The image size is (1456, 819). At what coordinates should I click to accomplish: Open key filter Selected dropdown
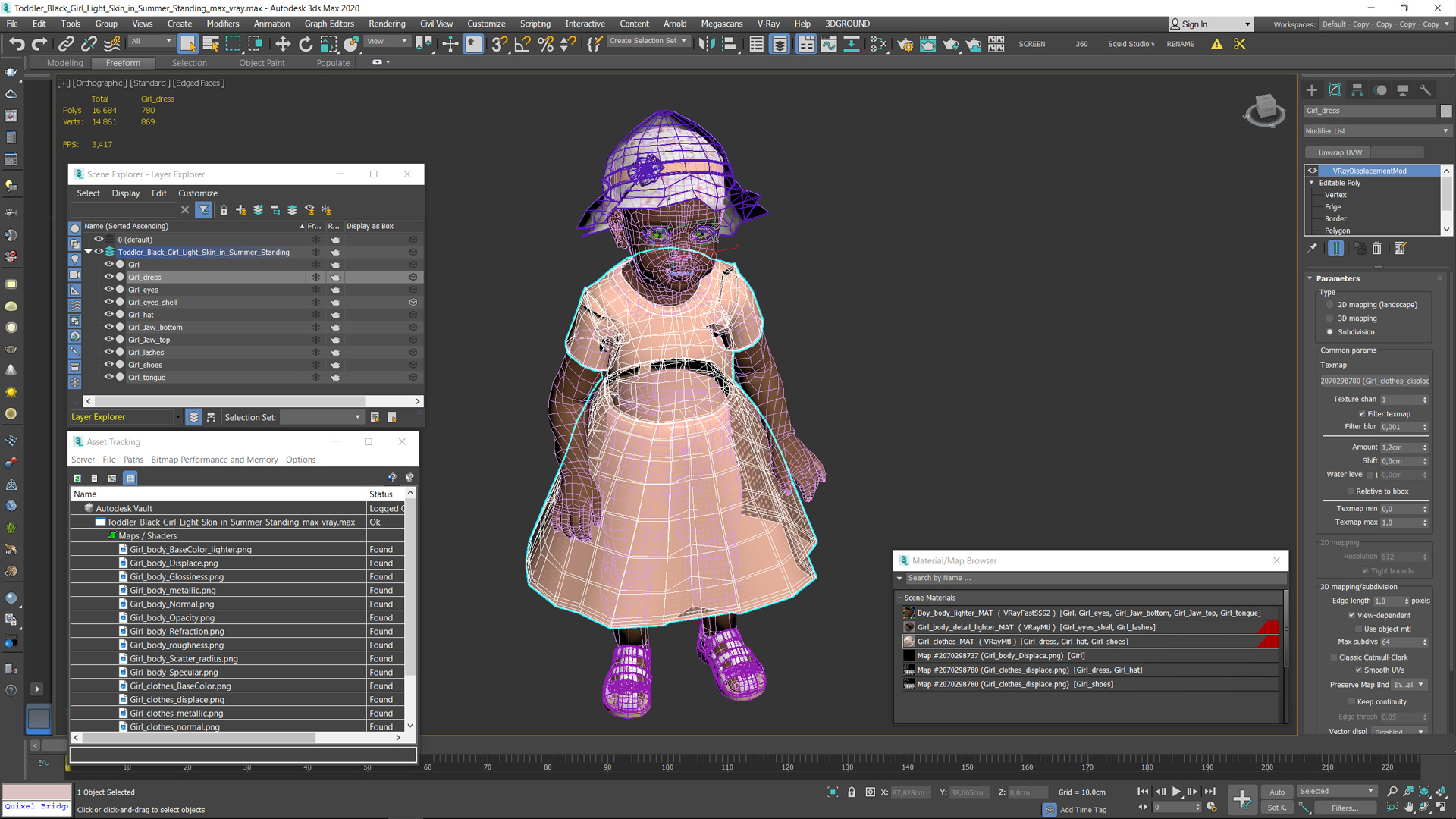[x=1337, y=792]
